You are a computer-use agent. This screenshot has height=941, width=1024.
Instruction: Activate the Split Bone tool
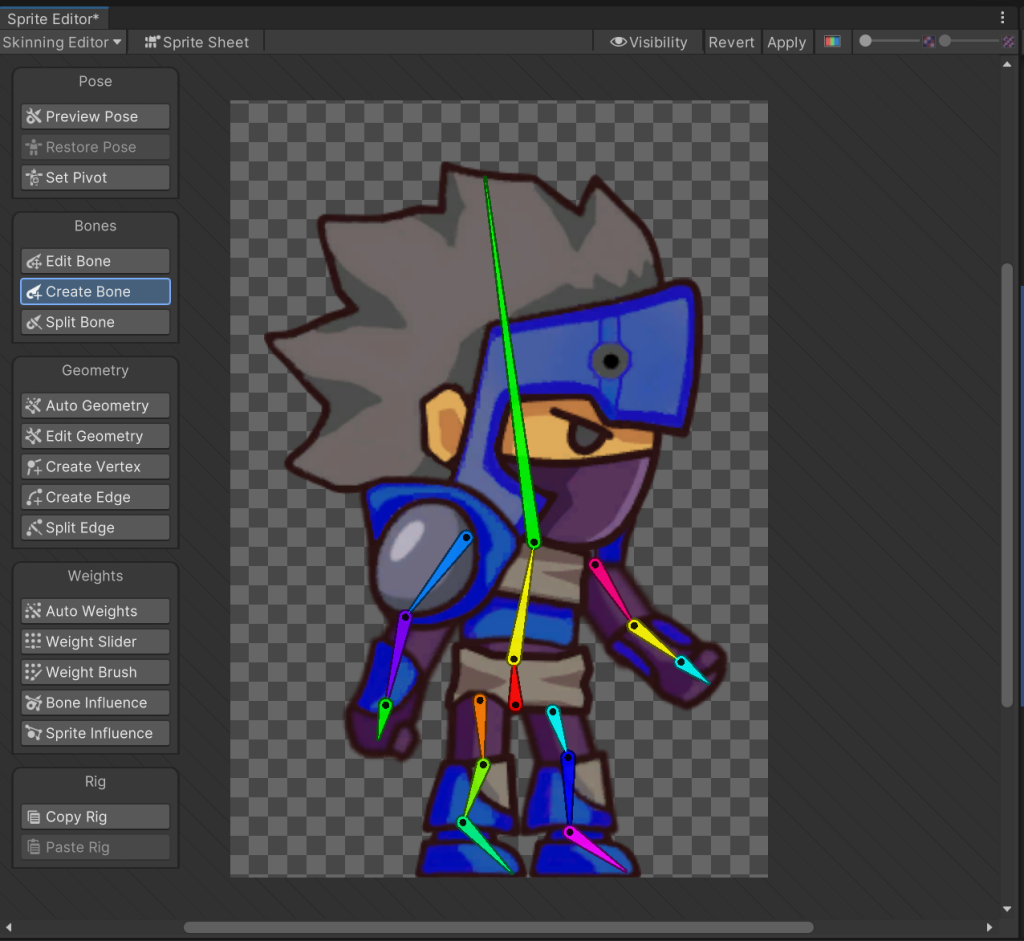(x=95, y=322)
